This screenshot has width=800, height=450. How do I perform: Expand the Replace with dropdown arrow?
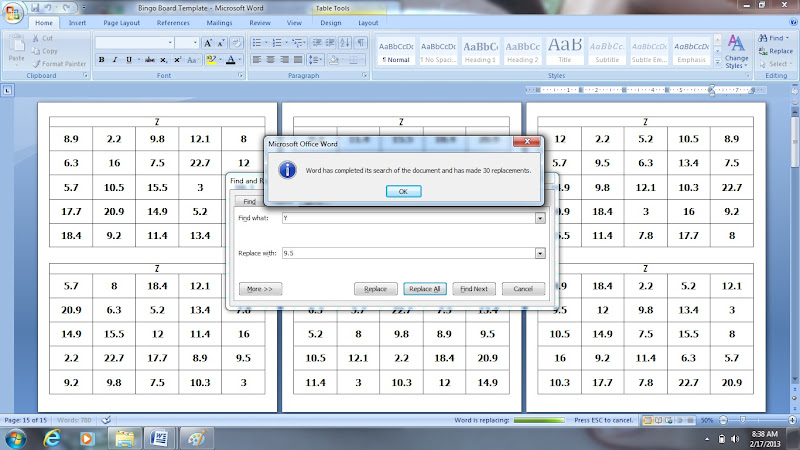click(540, 253)
